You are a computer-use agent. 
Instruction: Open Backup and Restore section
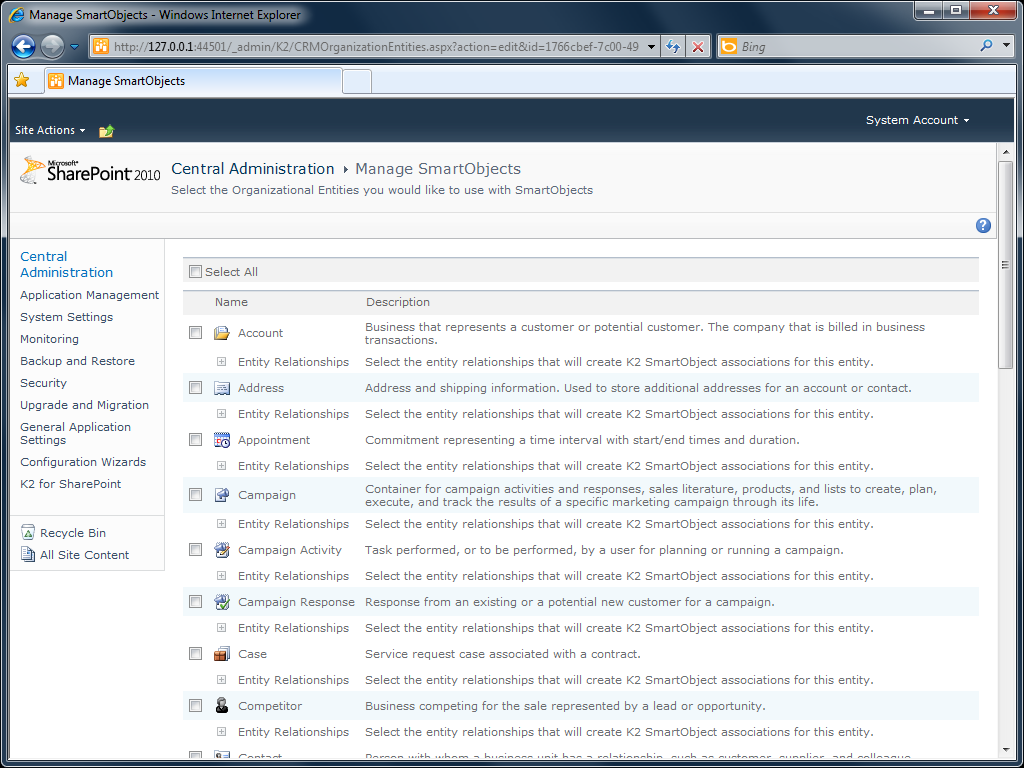78,361
